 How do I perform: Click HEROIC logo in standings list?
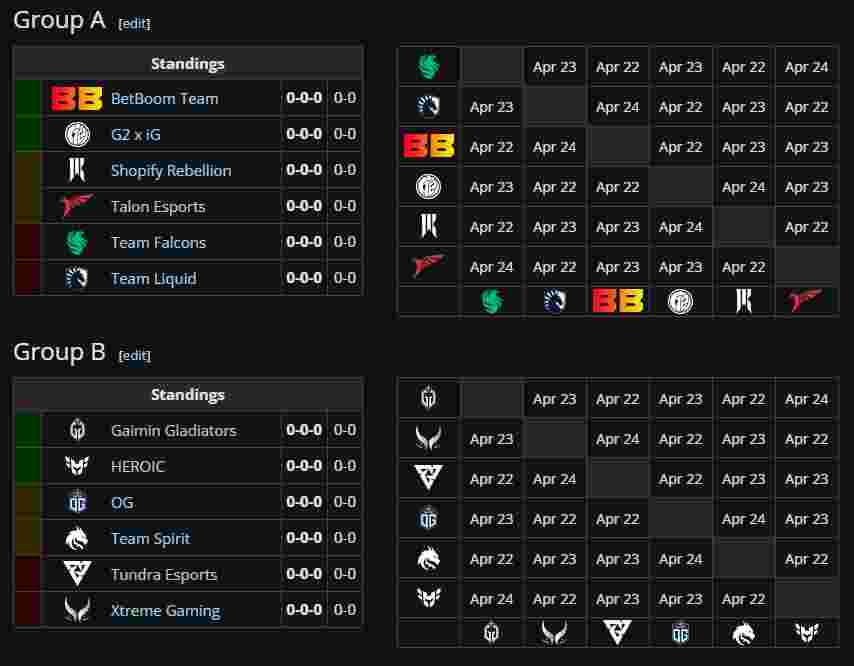pyautogui.click(x=77, y=466)
